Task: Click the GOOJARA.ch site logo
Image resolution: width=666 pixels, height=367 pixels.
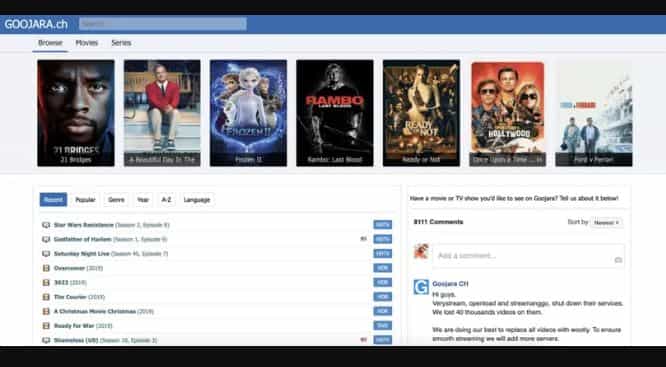Action: 36,24
